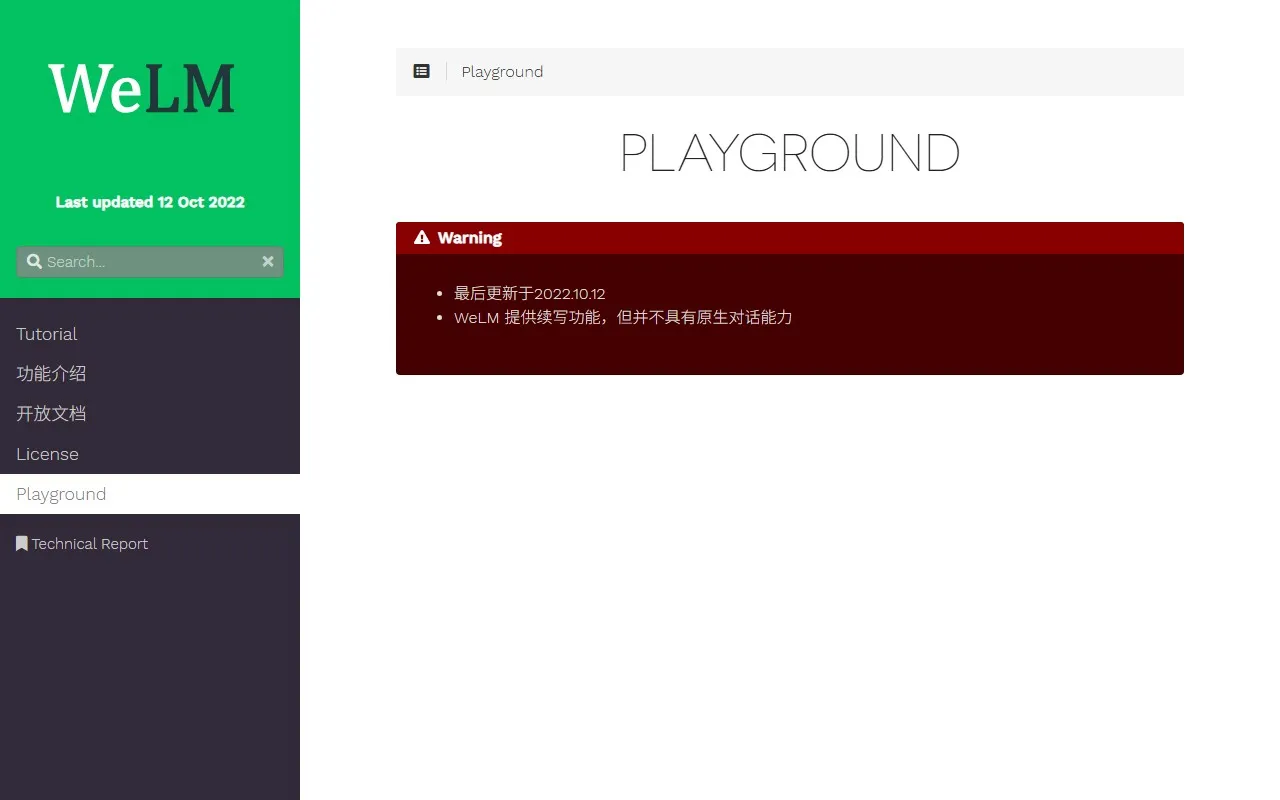This screenshot has height=800, width=1280.
Task: Open the 开放文档 sidebar entry
Action: [51, 414]
